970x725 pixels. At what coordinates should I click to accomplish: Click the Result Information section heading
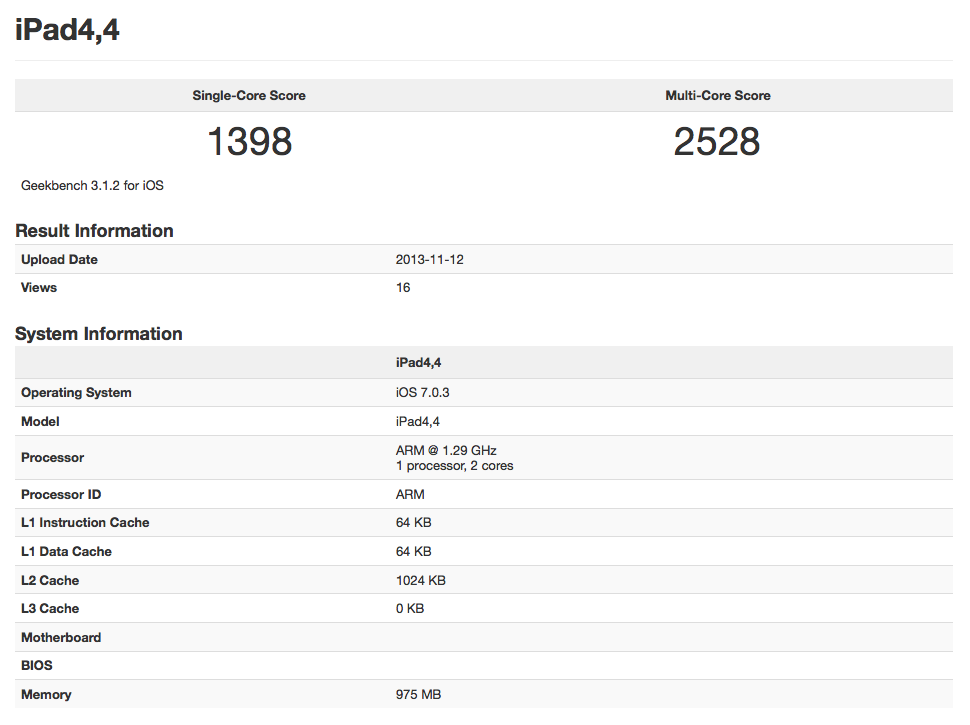[94, 231]
